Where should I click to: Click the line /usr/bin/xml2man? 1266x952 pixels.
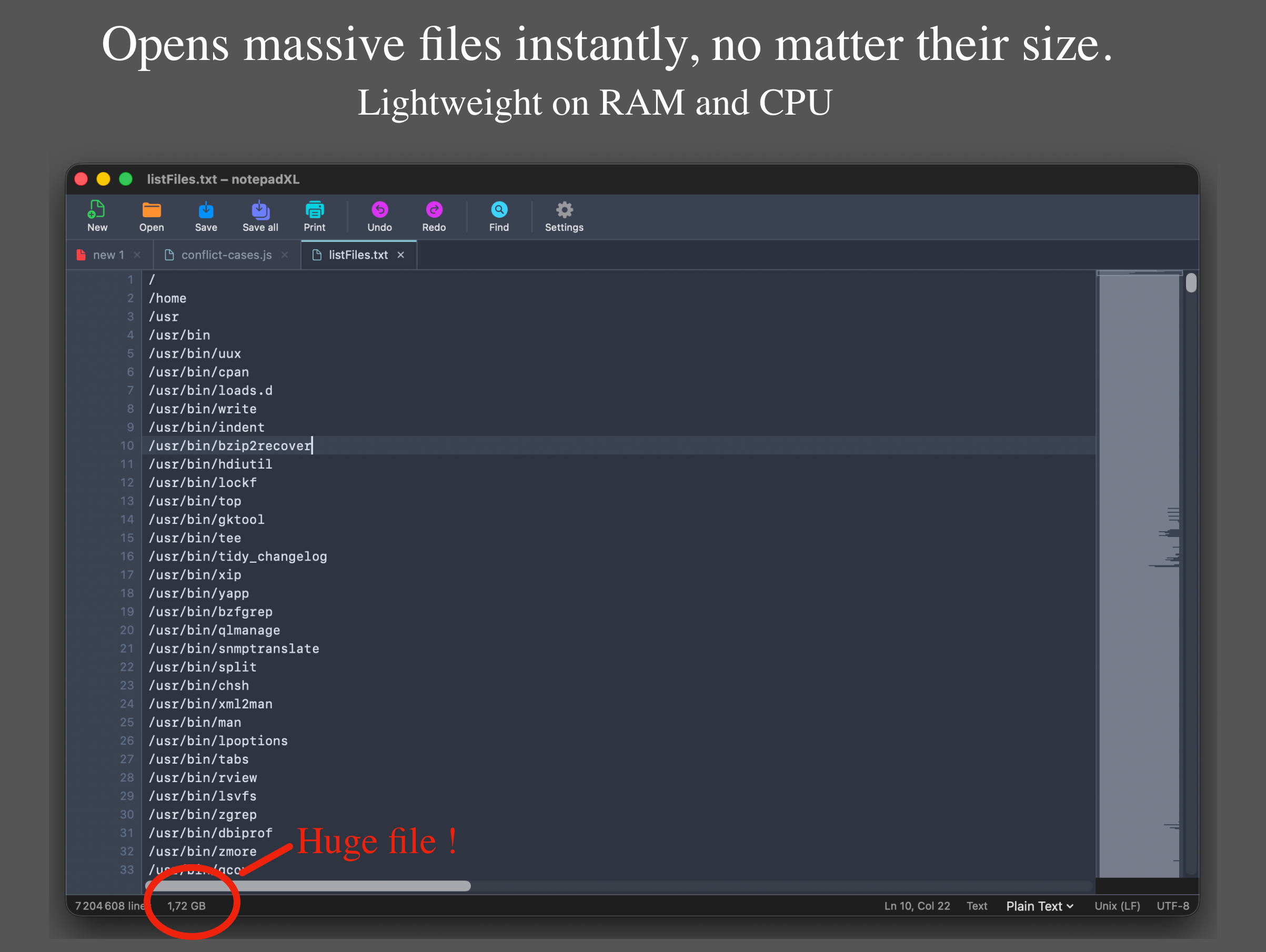point(210,704)
